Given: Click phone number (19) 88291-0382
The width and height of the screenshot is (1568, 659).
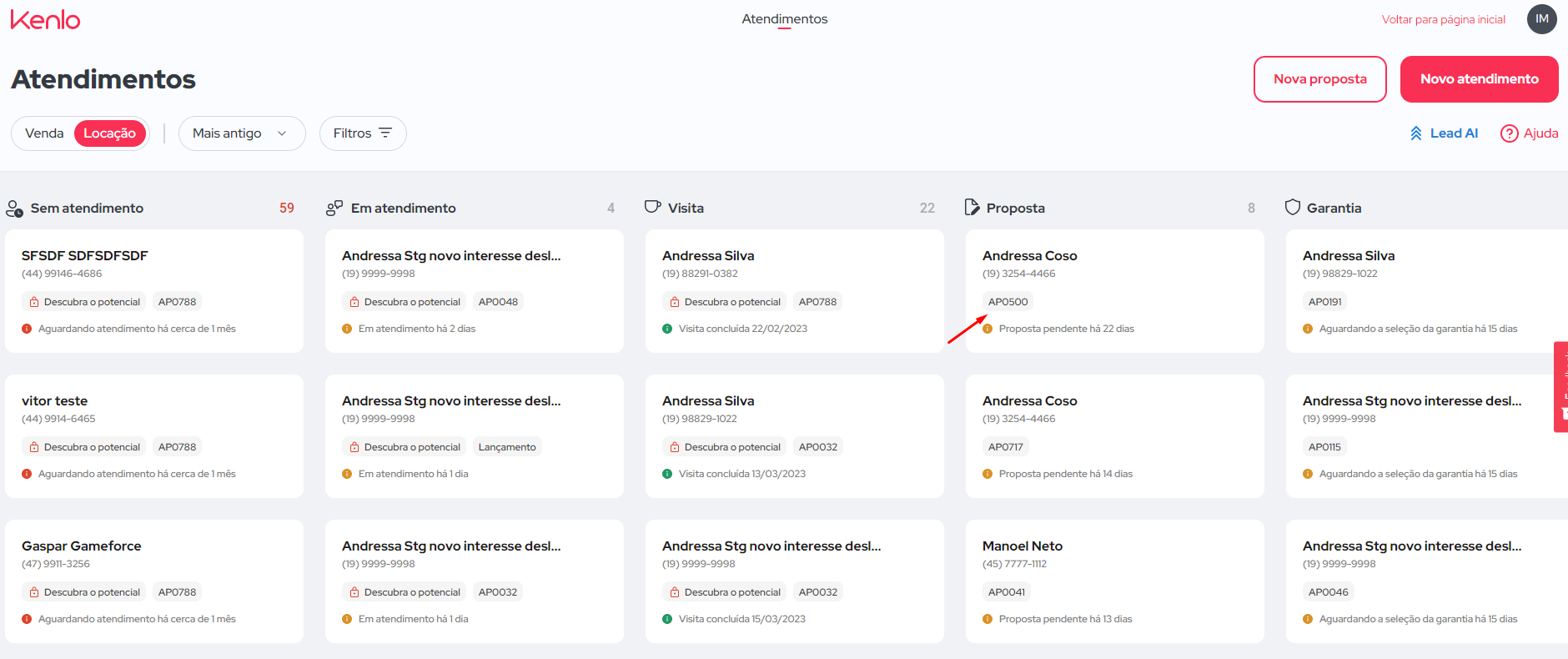Looking at the screenshot, I should [x=700, y=274].
